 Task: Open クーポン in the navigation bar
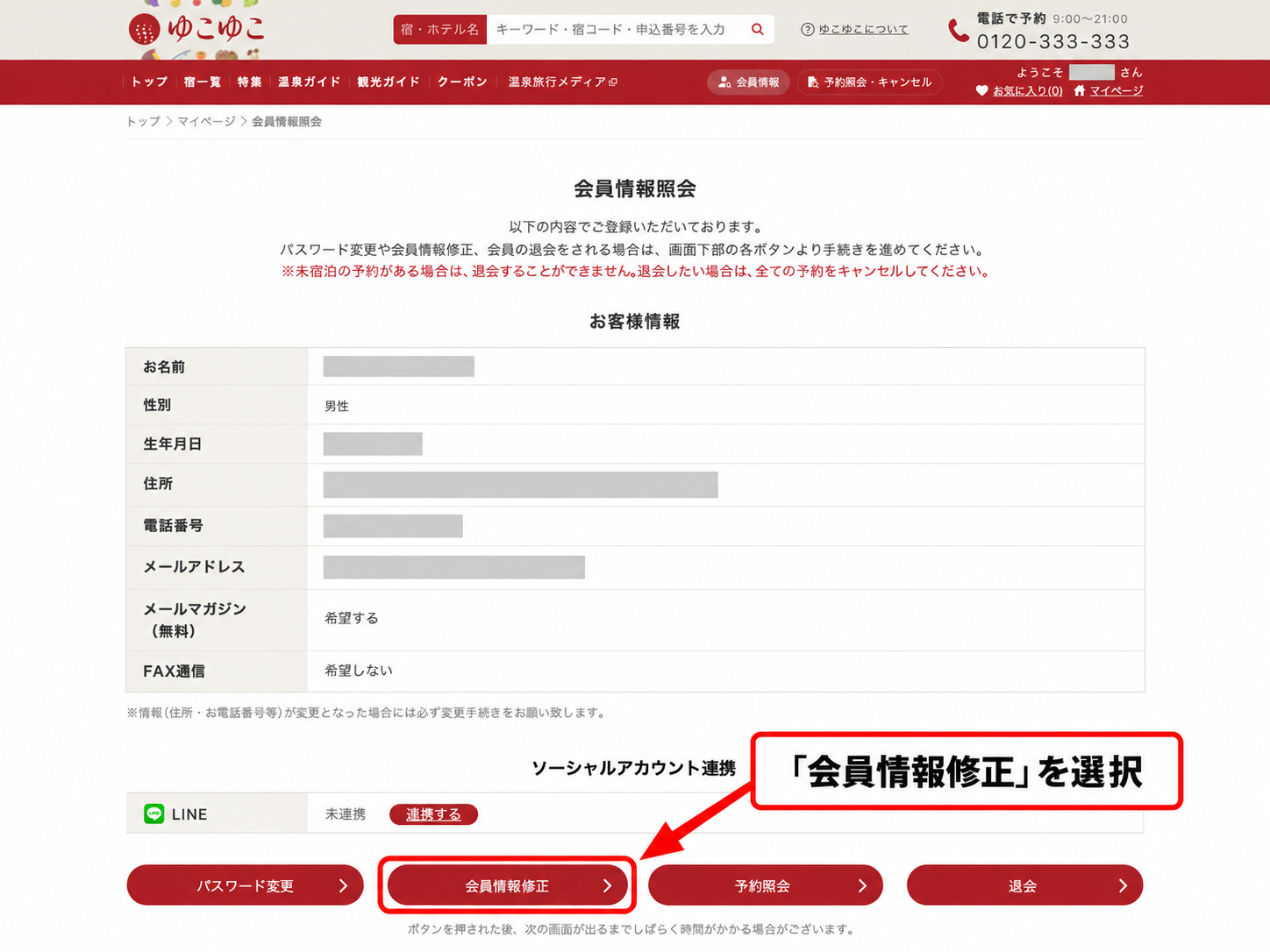pos(462,82)
